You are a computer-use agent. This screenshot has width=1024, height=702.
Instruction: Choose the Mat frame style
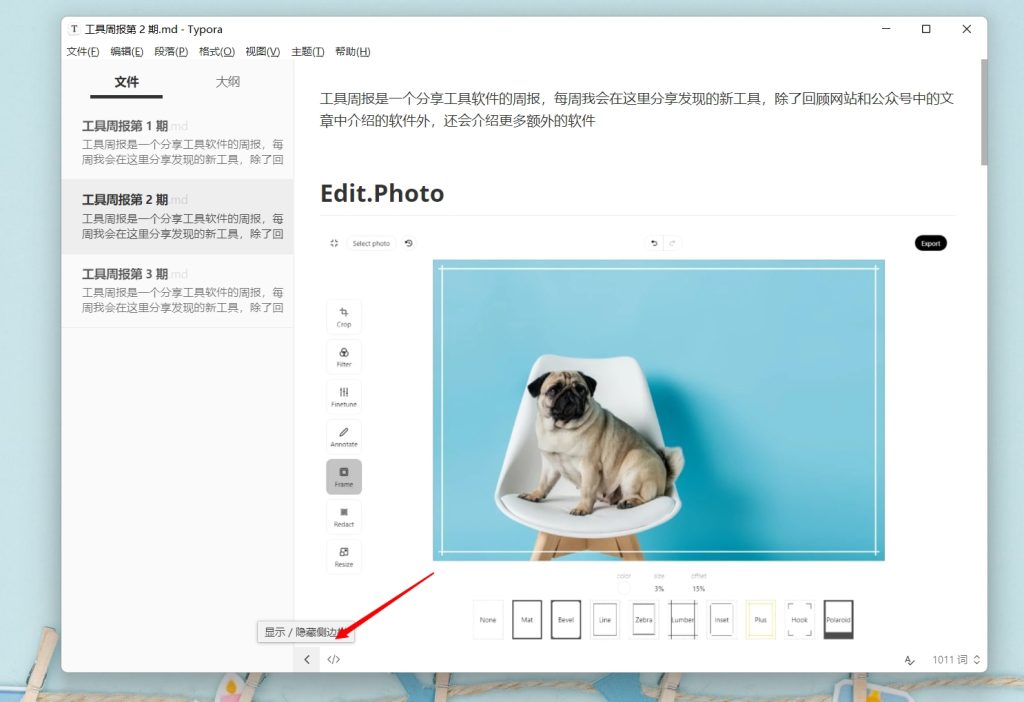tap(527, 620)
